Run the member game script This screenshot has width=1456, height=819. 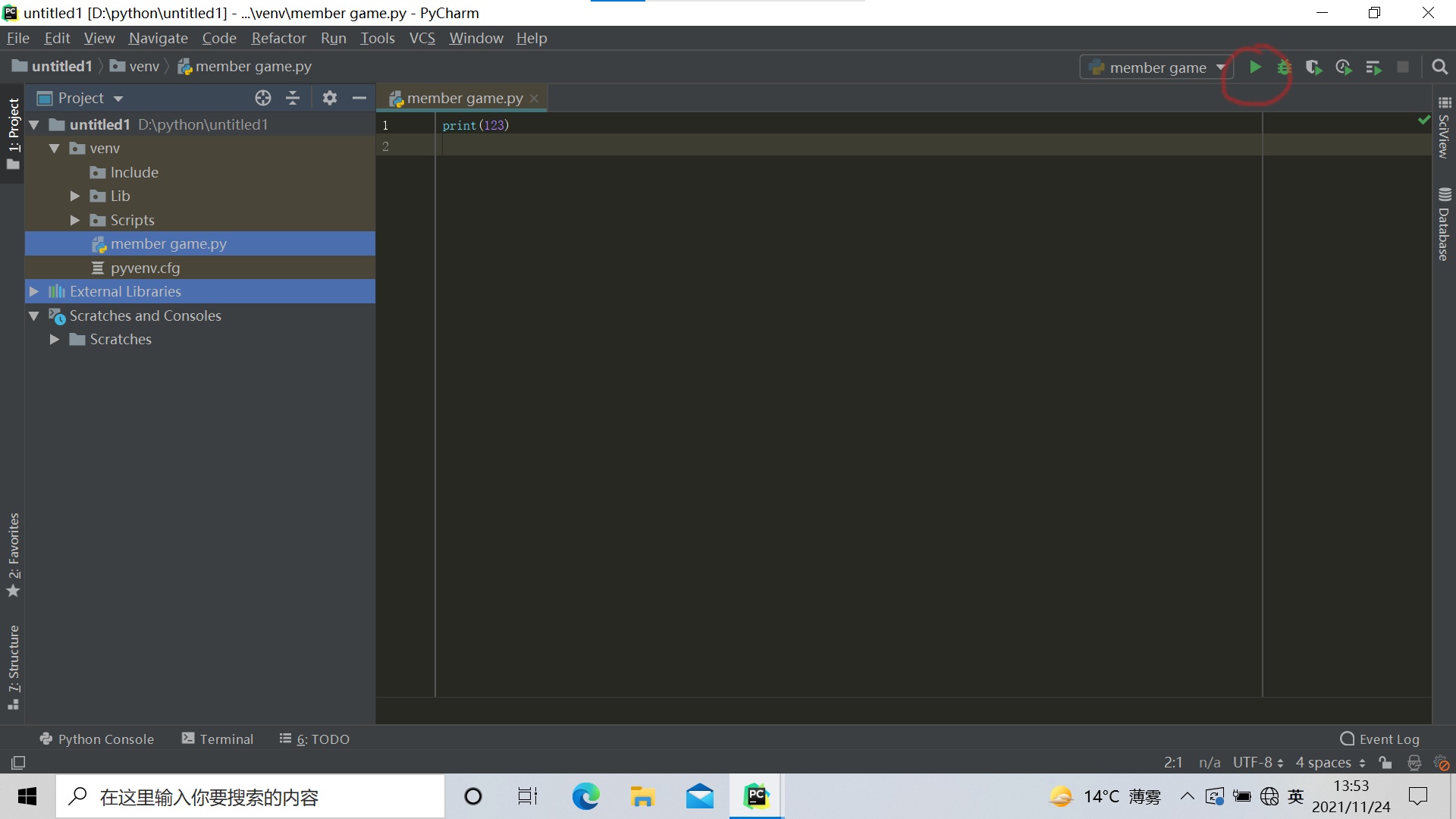tap(1255, 67)
